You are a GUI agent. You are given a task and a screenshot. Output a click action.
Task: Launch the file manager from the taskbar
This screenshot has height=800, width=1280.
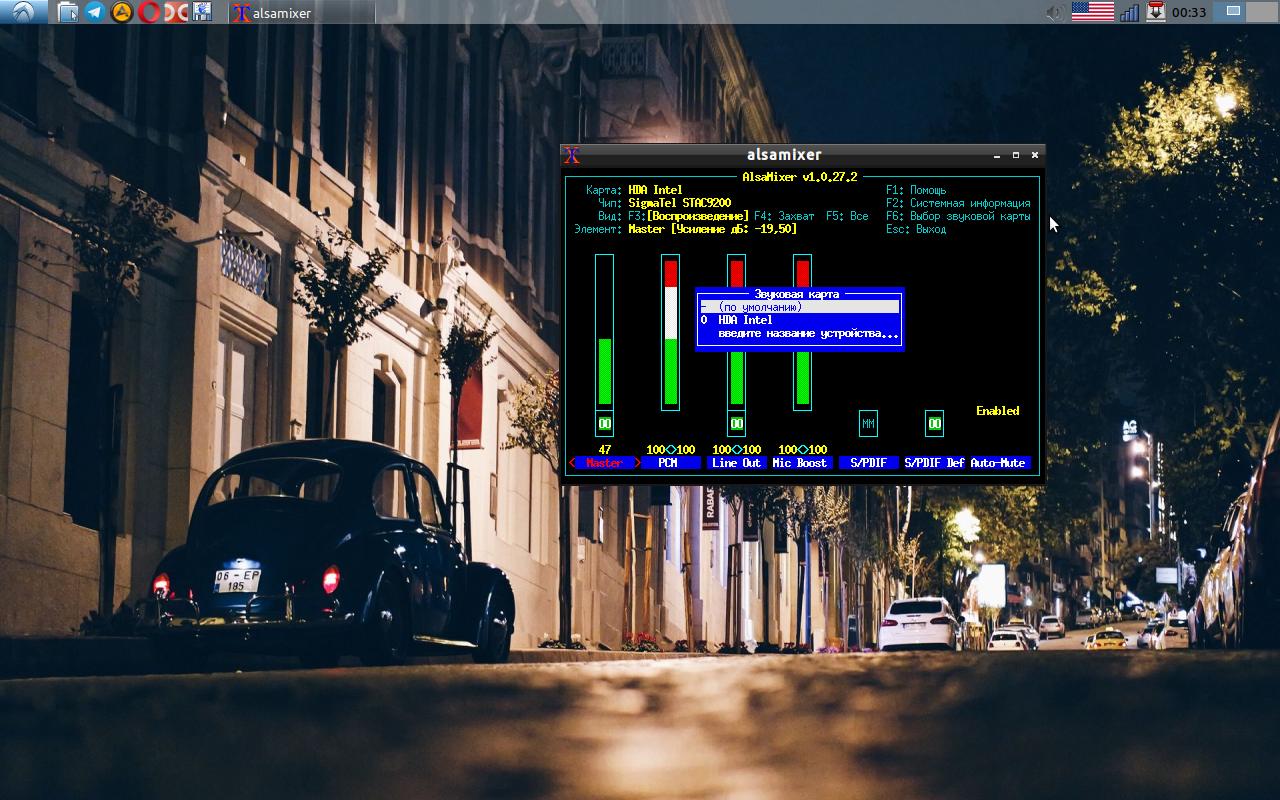point(68,12)
